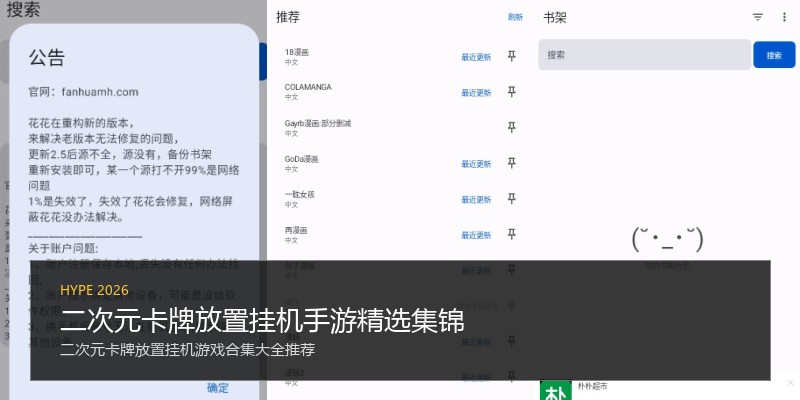Click the 推荐 panel title
This screenshot has width=800, height=400.
[288, 17]
